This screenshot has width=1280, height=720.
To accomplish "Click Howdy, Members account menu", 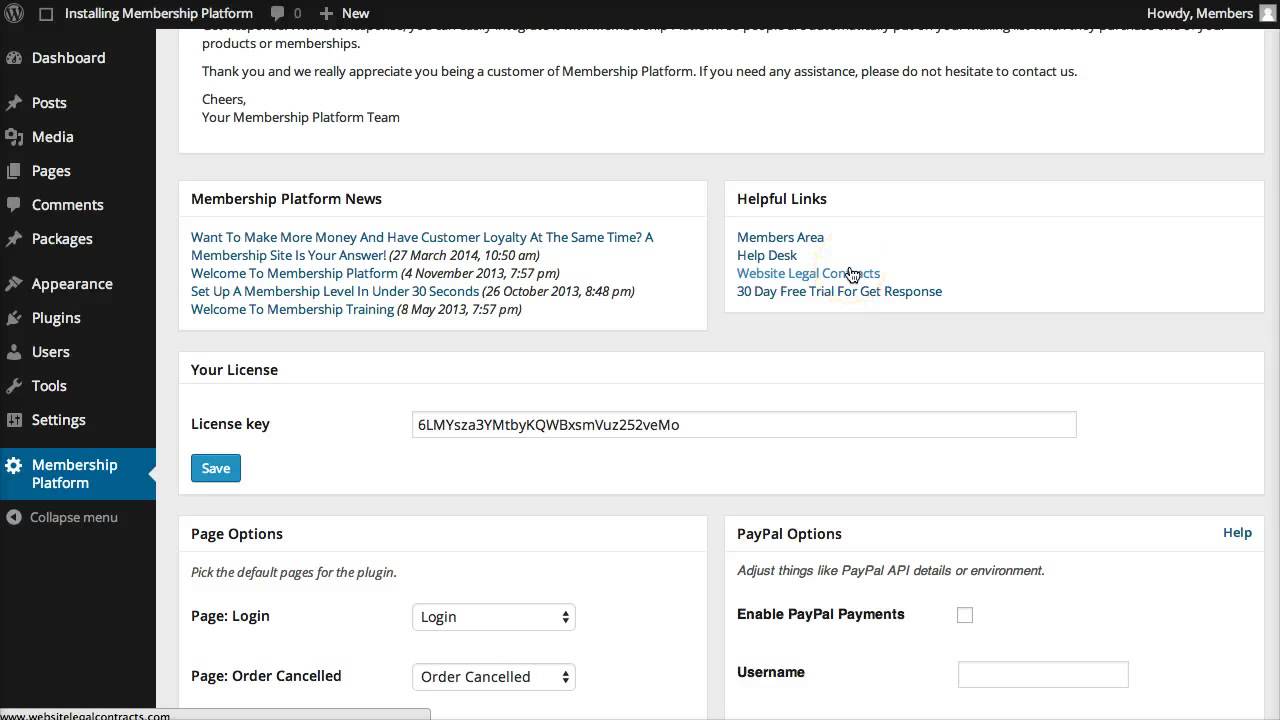I will click(x=1200, y=13).
